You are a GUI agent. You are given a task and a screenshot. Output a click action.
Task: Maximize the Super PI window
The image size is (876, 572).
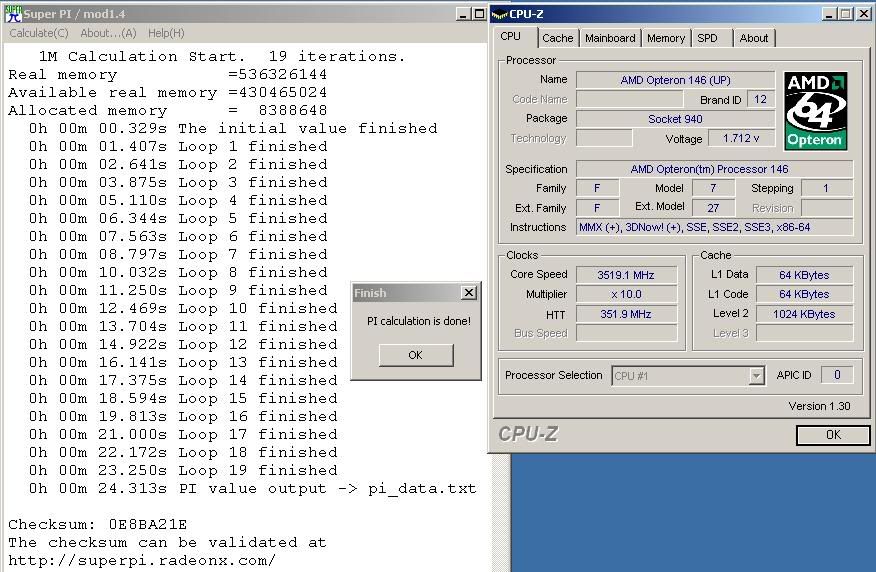coord(479,14)
